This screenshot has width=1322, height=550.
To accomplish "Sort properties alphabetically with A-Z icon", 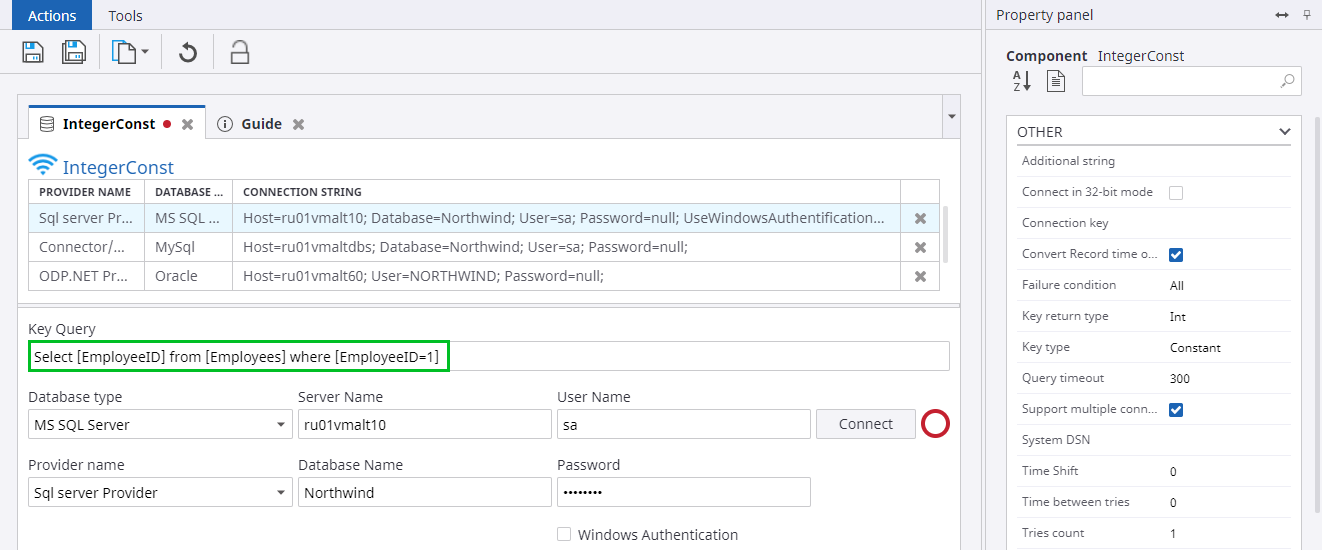I will (x=1021, y=82).
